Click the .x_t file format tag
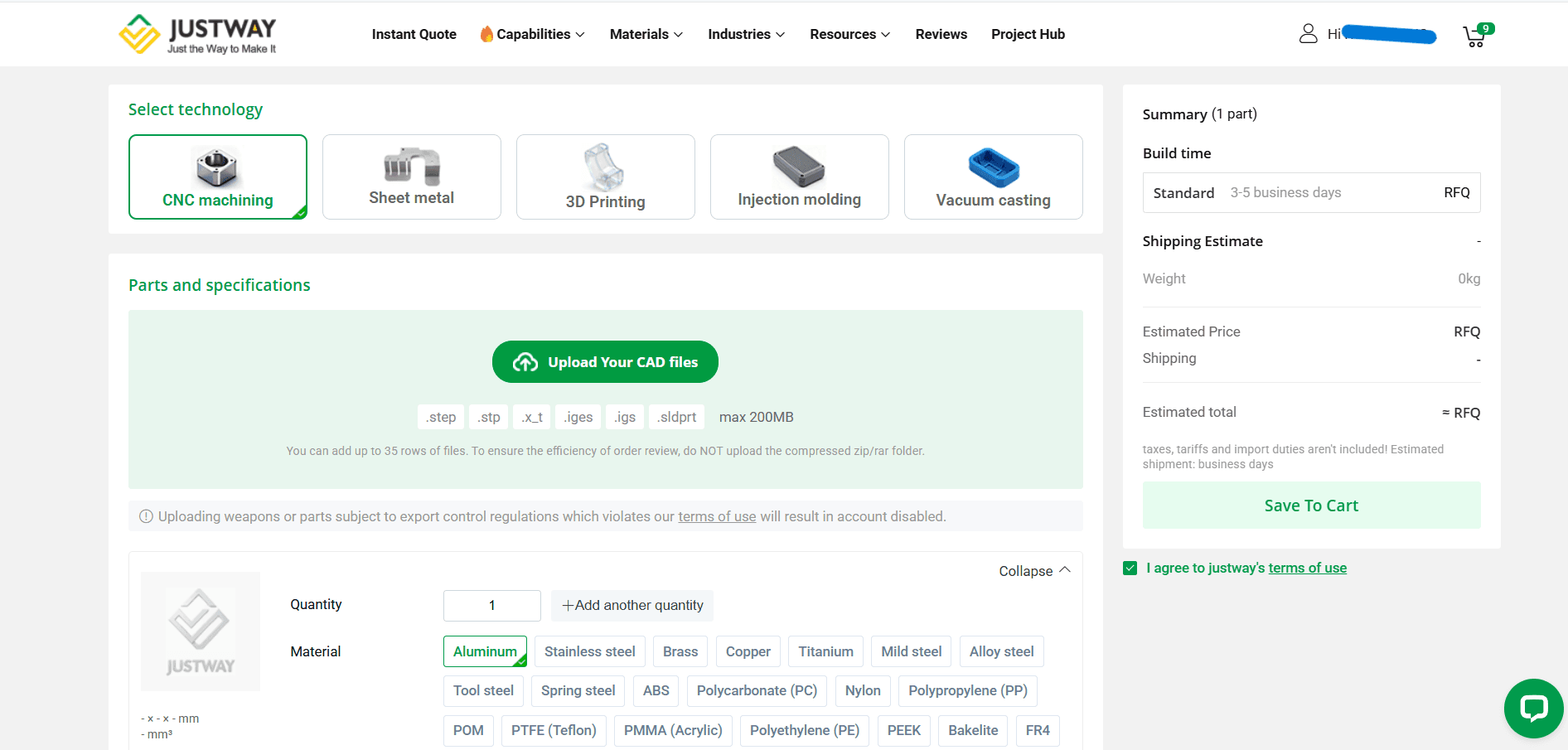Viewport: 1568px width, 750px height. click(x=532, y=417)
